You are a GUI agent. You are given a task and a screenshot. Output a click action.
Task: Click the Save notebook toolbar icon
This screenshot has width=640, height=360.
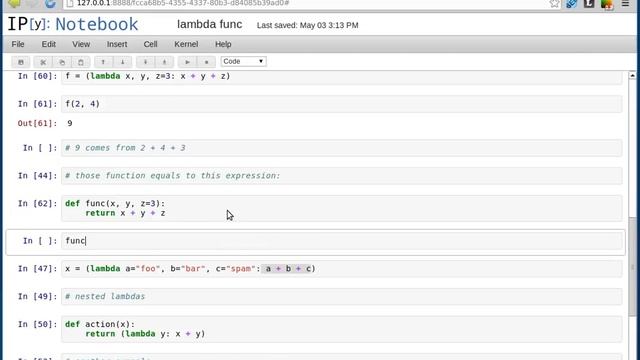click(x=21, y=62)
